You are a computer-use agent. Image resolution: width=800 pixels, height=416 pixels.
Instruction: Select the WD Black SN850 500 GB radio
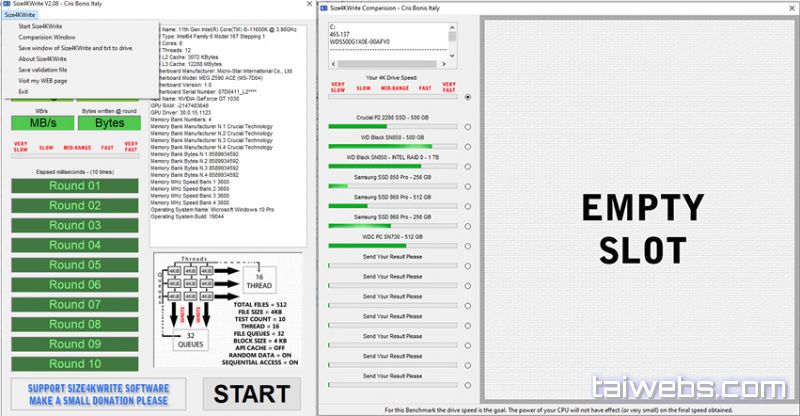(x=467, y=147)
